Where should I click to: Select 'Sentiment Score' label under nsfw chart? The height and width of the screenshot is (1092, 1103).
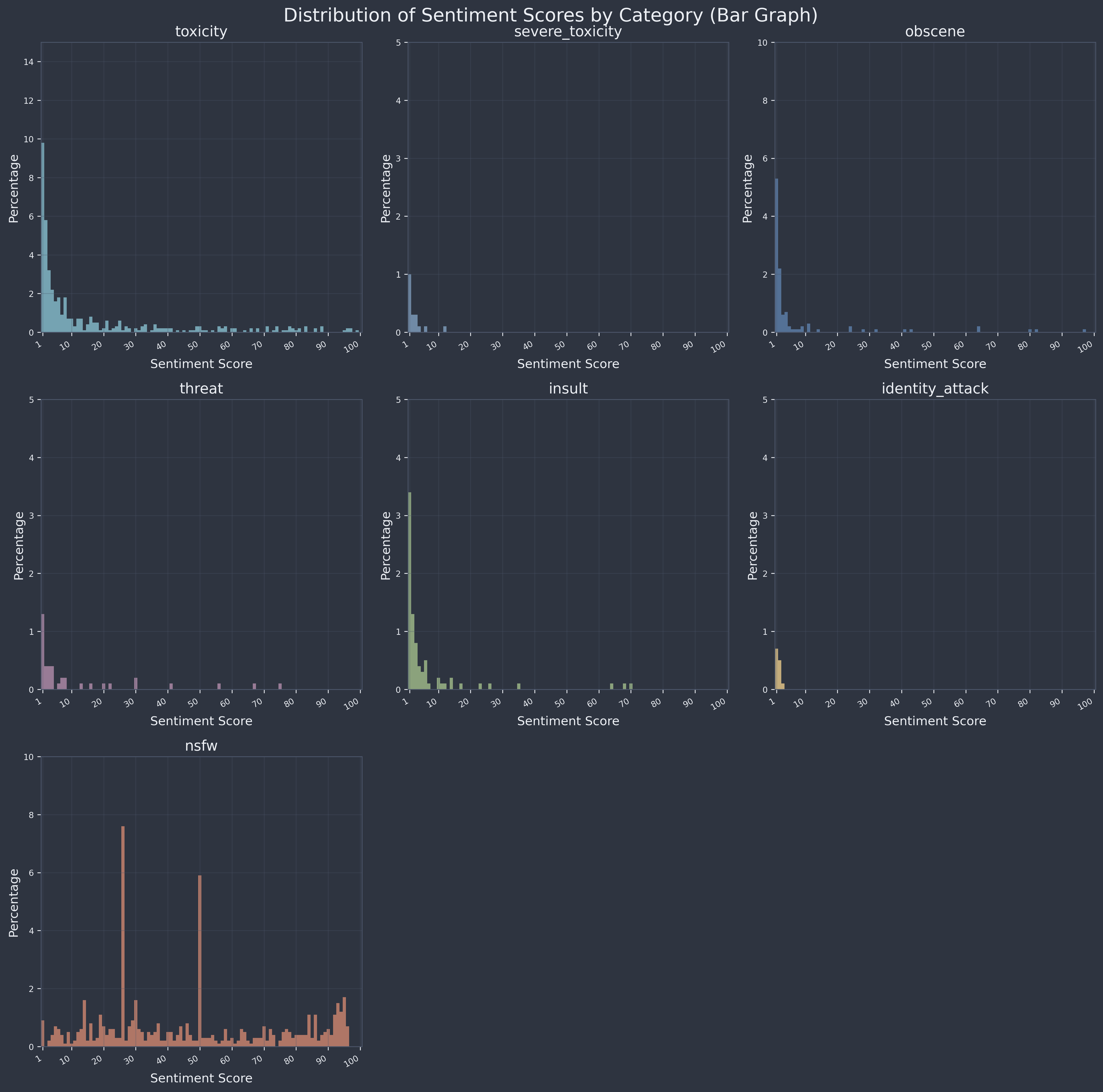201,1078
